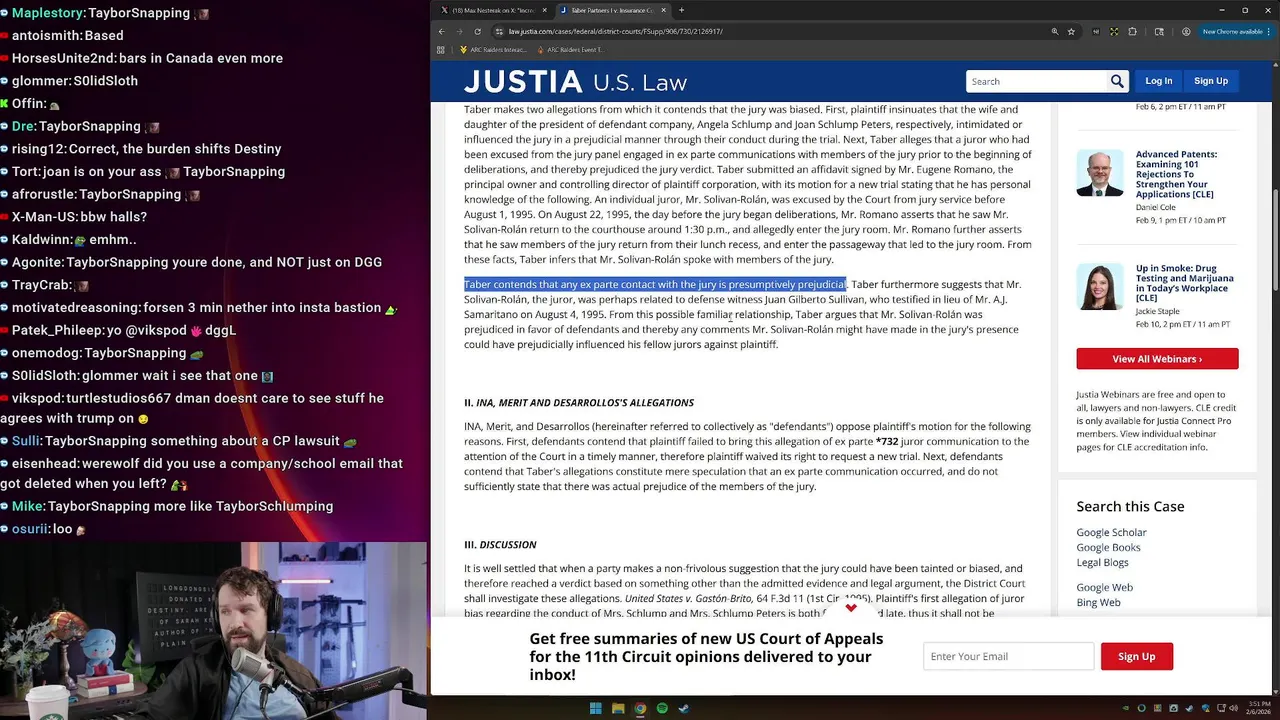Click the NVIDIA tray icon
The height and width of the screenshot is (720, 1280).
[x=1125, y=708]
